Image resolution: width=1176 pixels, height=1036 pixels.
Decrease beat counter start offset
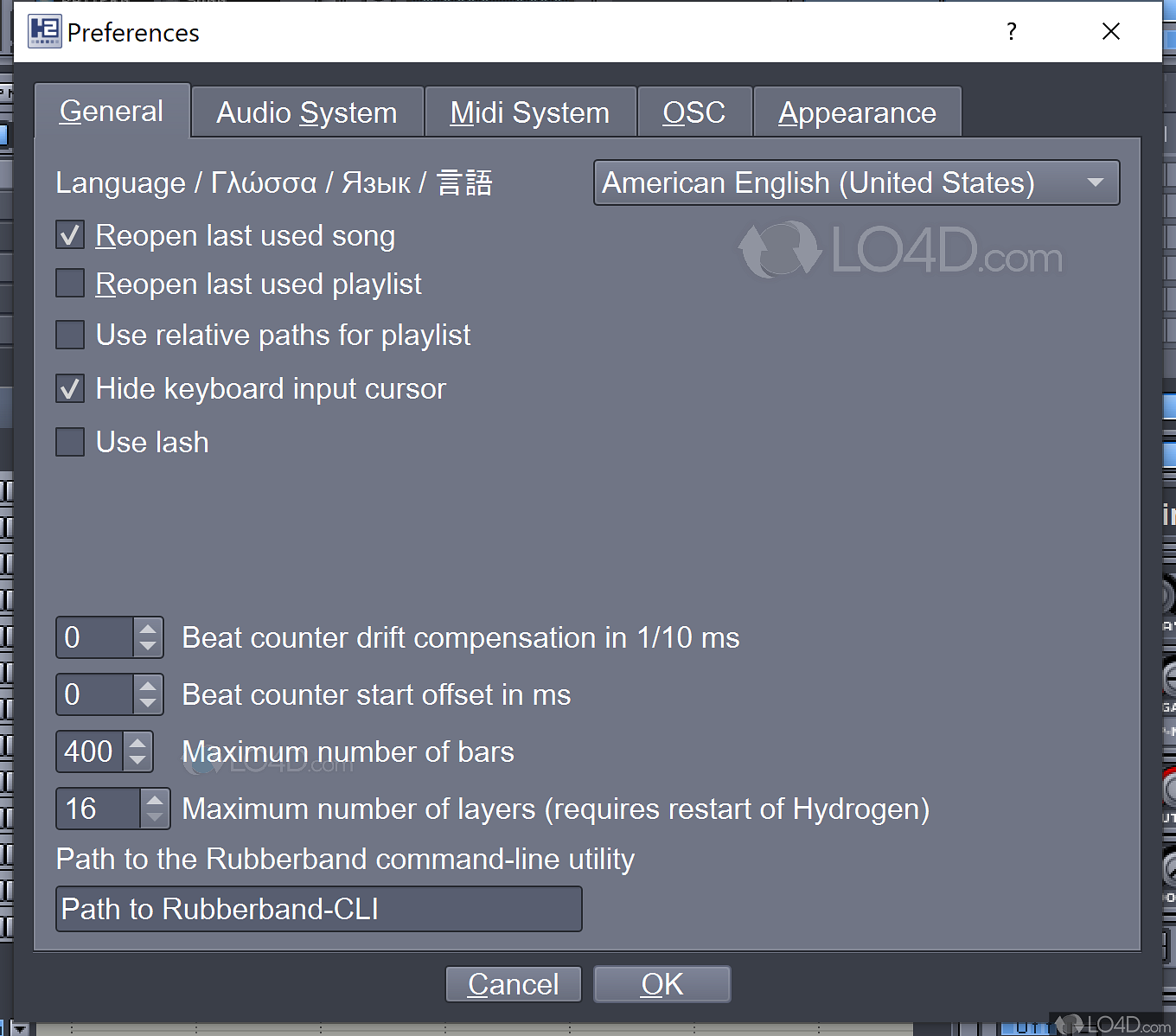pos(148,704)
